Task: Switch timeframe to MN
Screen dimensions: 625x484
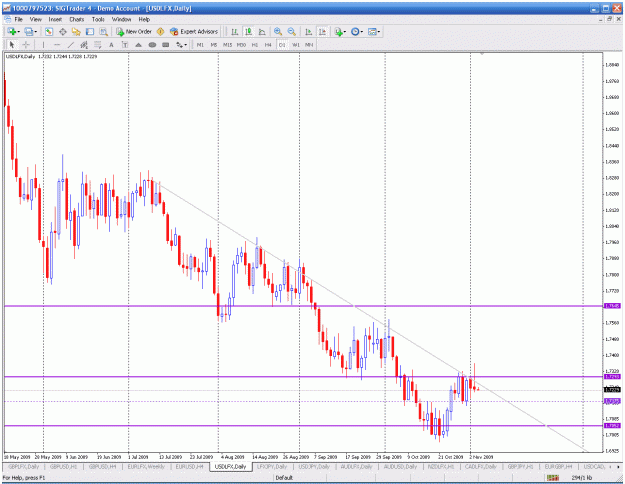Action: point(309,45)
